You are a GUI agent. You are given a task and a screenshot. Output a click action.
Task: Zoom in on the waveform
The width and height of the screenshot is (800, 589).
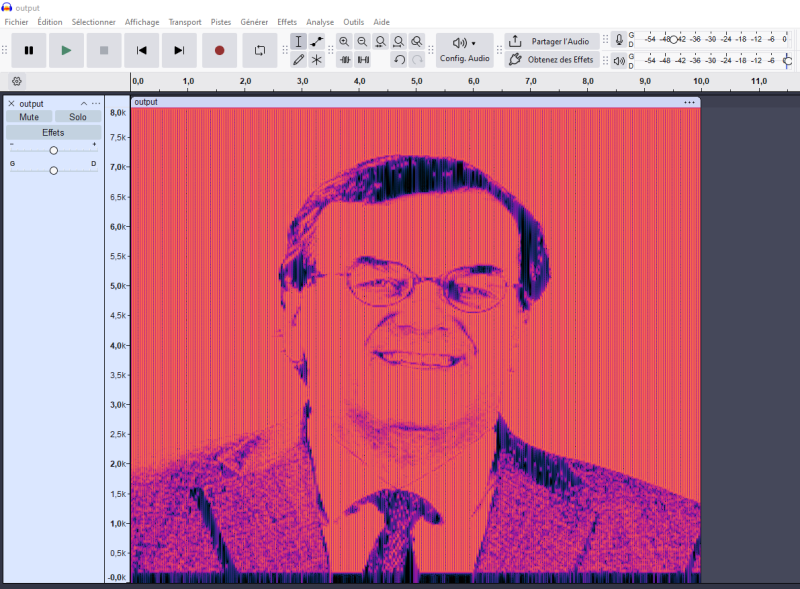tap(344, 41)
